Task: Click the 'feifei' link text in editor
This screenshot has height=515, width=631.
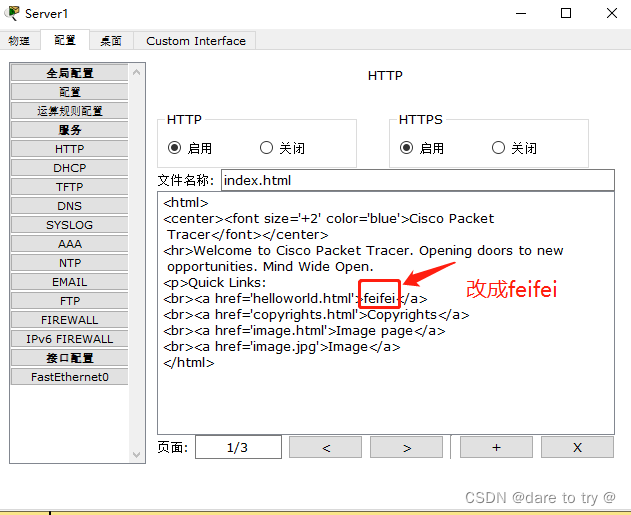Action: coord(379,298)
